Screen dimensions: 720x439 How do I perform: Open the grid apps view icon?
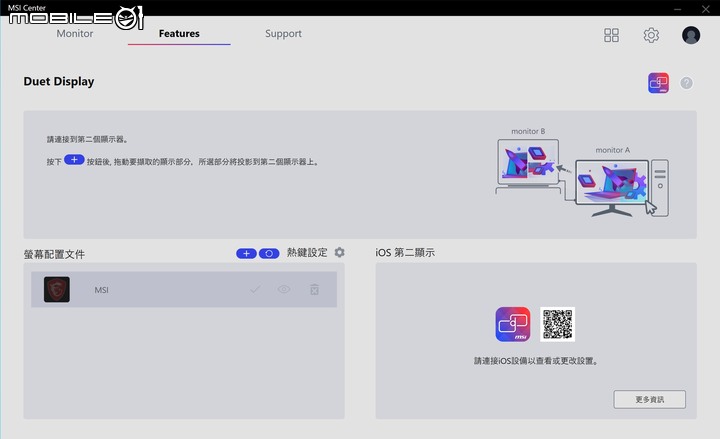(x=611, y=35)
